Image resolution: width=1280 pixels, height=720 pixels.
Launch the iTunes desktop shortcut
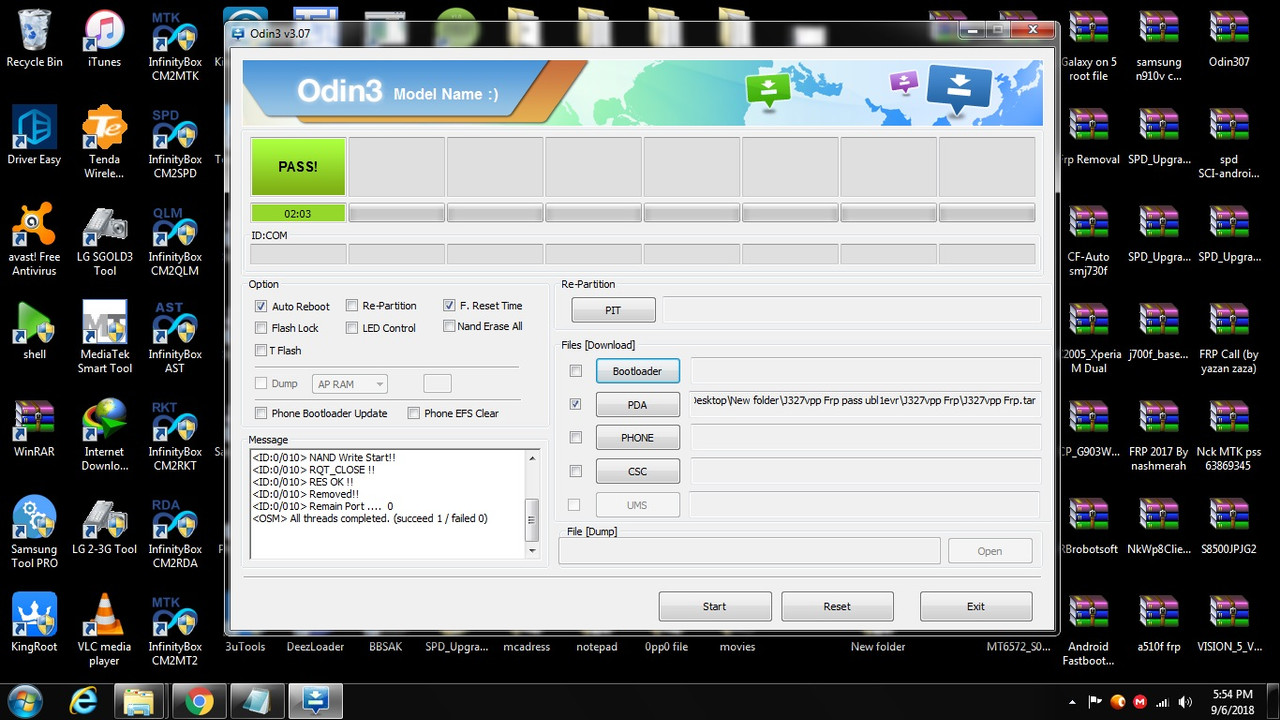(104, 40)
